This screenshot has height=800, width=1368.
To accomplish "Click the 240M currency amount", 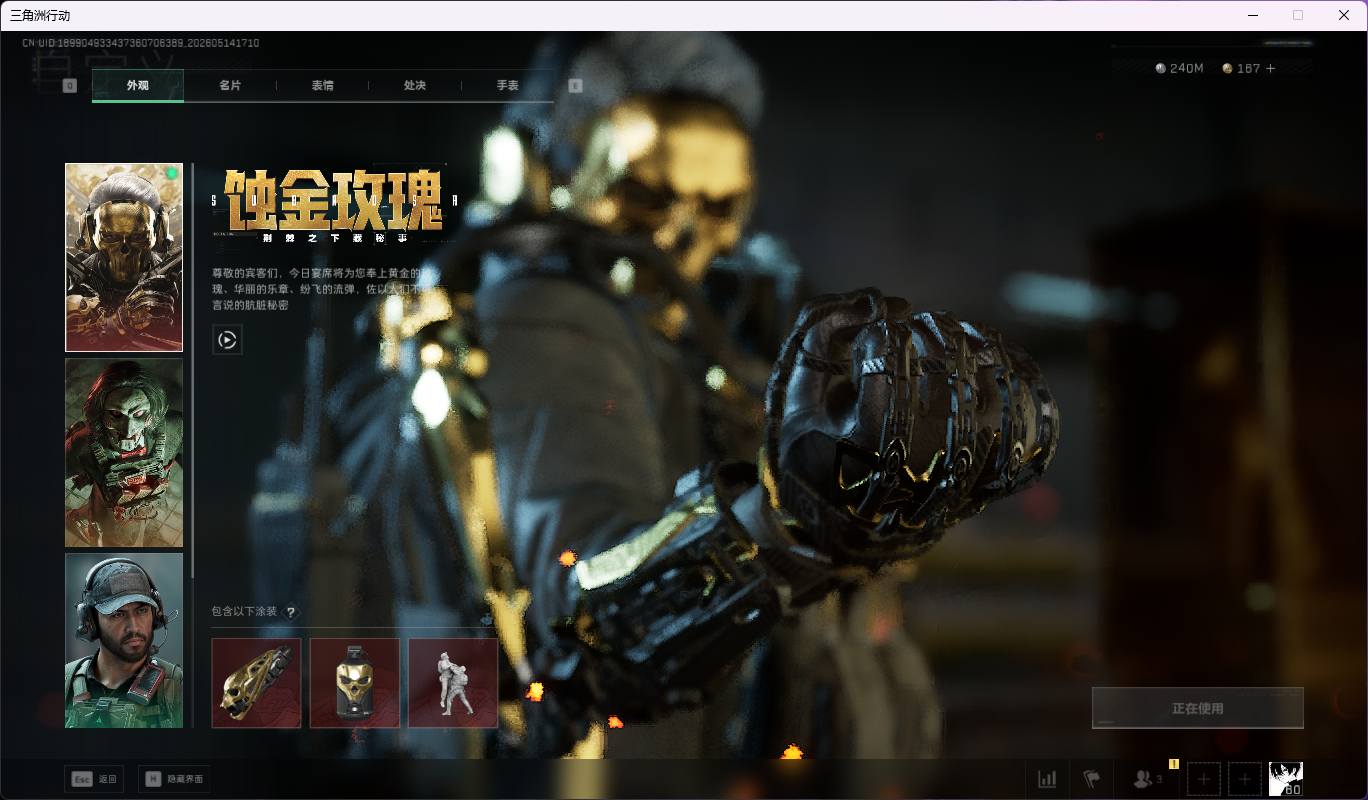I will coord(1187,68).
